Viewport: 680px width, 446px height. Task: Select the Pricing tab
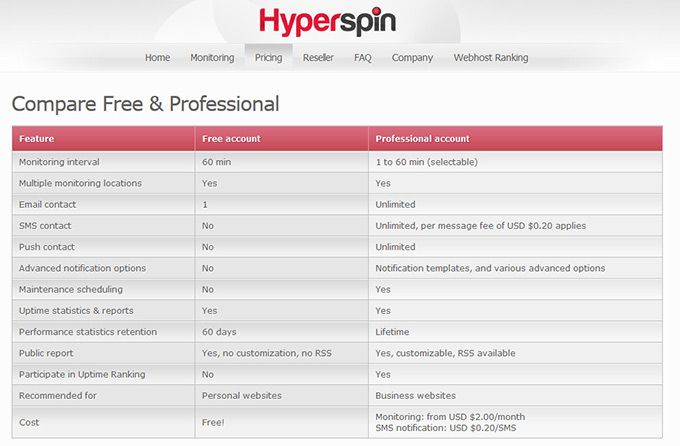(x=268, y=57)
